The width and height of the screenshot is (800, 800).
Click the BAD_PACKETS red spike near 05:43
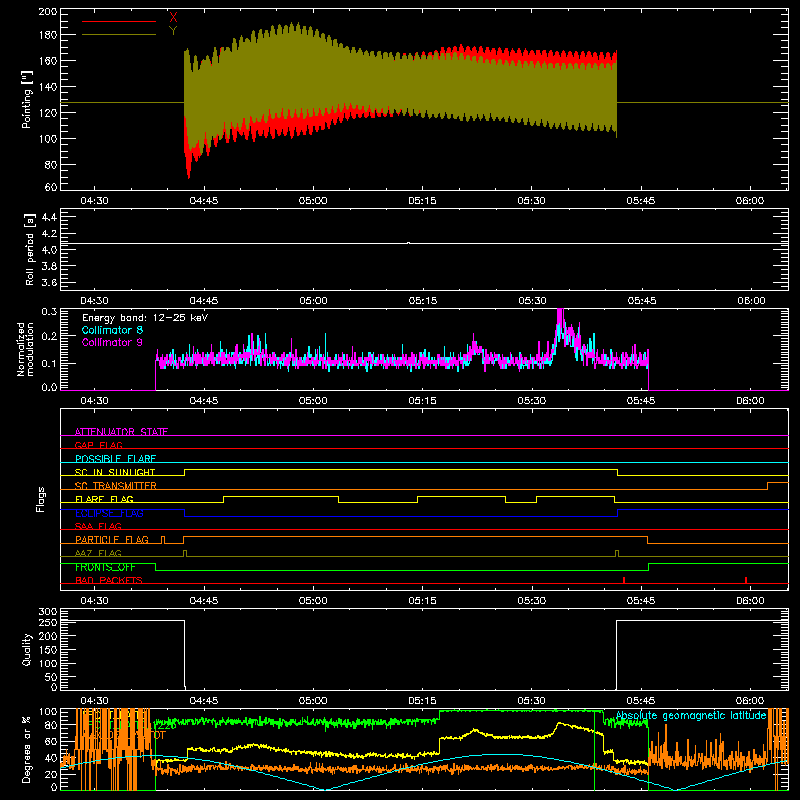[x=624, y=580]
